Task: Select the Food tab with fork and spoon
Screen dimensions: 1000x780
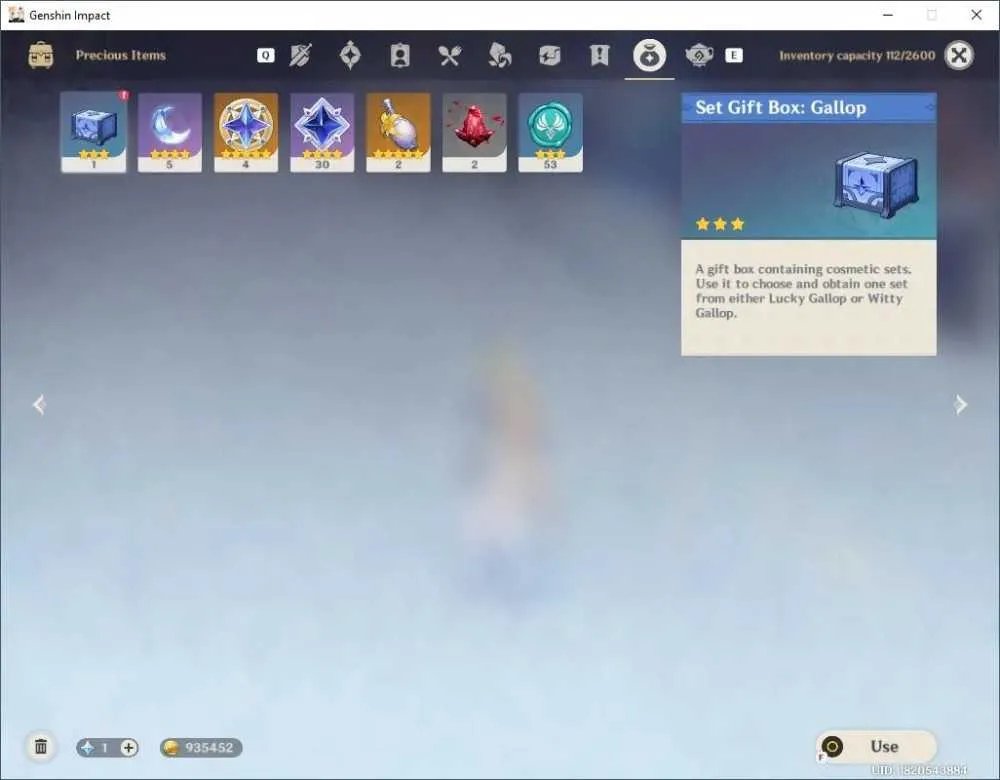Action: pos(449,55)
